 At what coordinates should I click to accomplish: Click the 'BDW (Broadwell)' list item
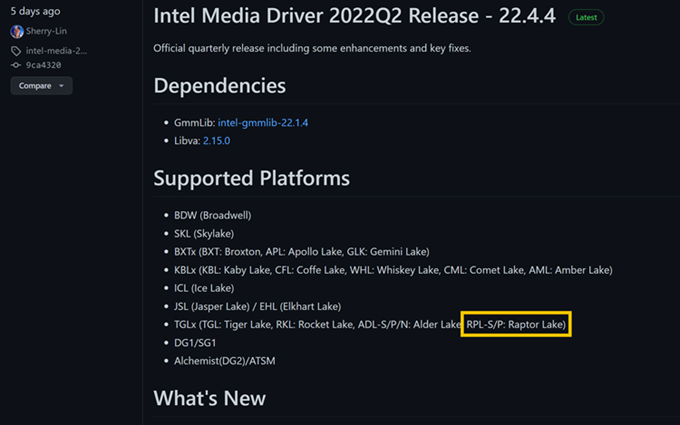point(212,216)
